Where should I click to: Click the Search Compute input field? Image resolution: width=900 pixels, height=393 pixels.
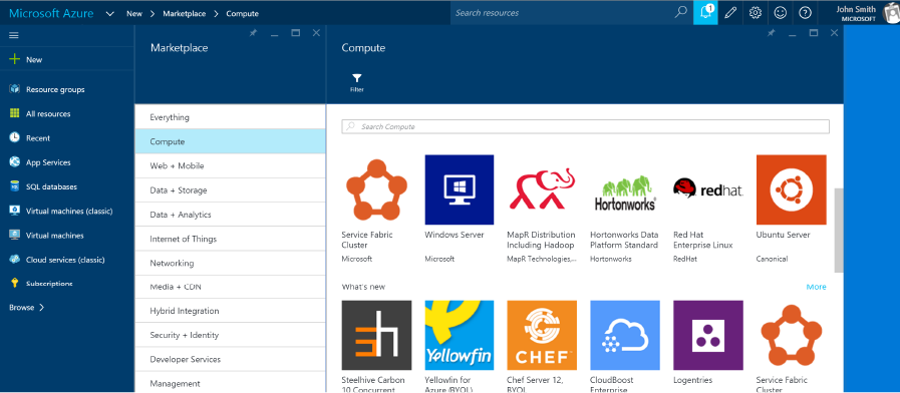585,126
